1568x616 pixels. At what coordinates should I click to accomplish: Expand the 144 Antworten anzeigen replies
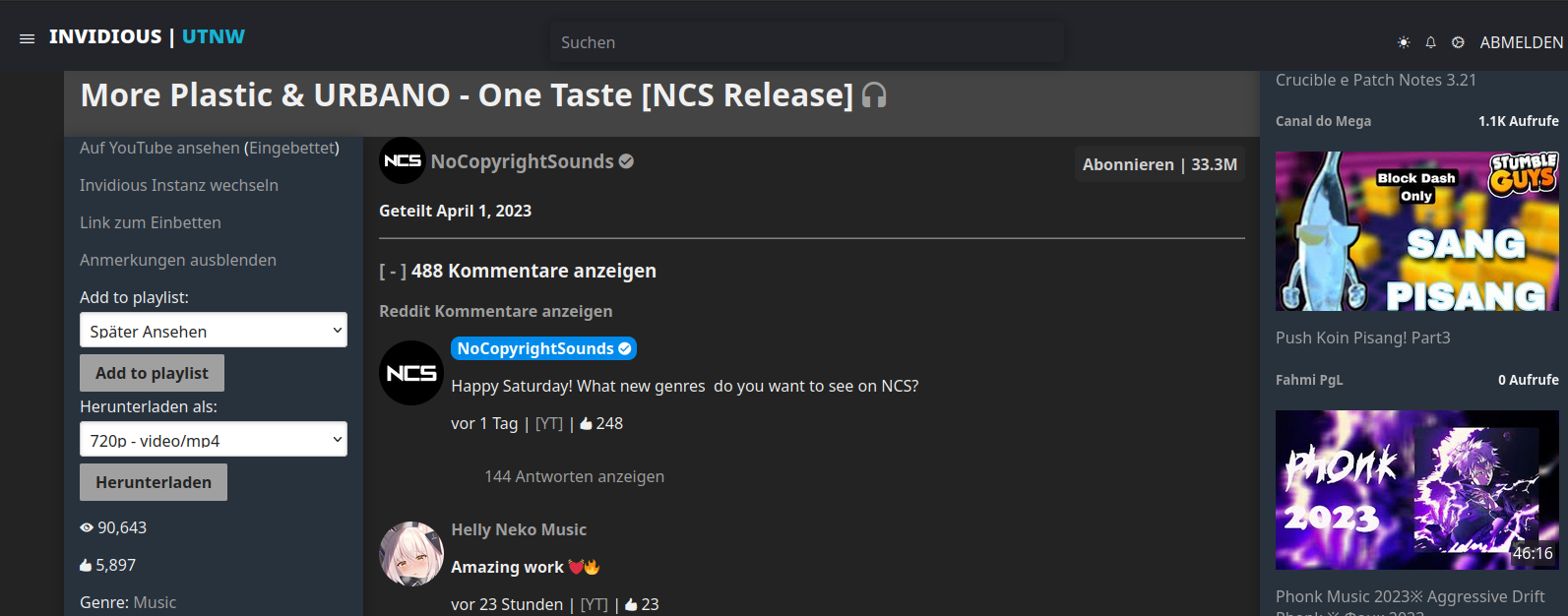click(x=574, y=476)
